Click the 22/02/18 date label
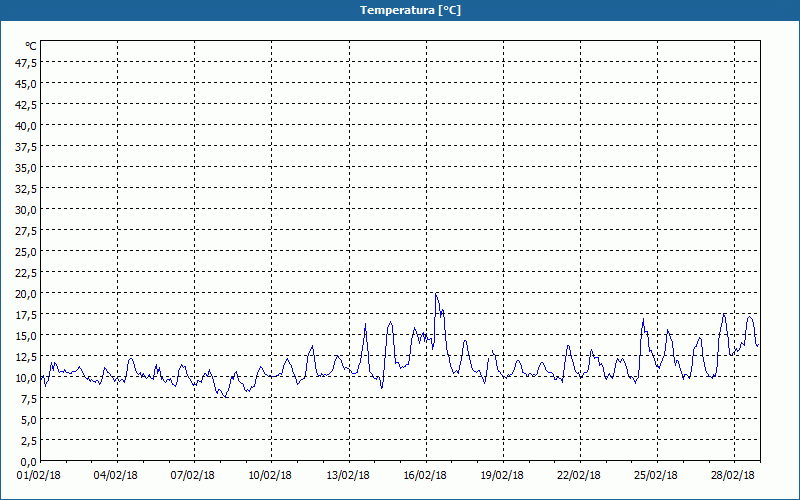Viewport: 800px width, 500px height. coord(579,476)
